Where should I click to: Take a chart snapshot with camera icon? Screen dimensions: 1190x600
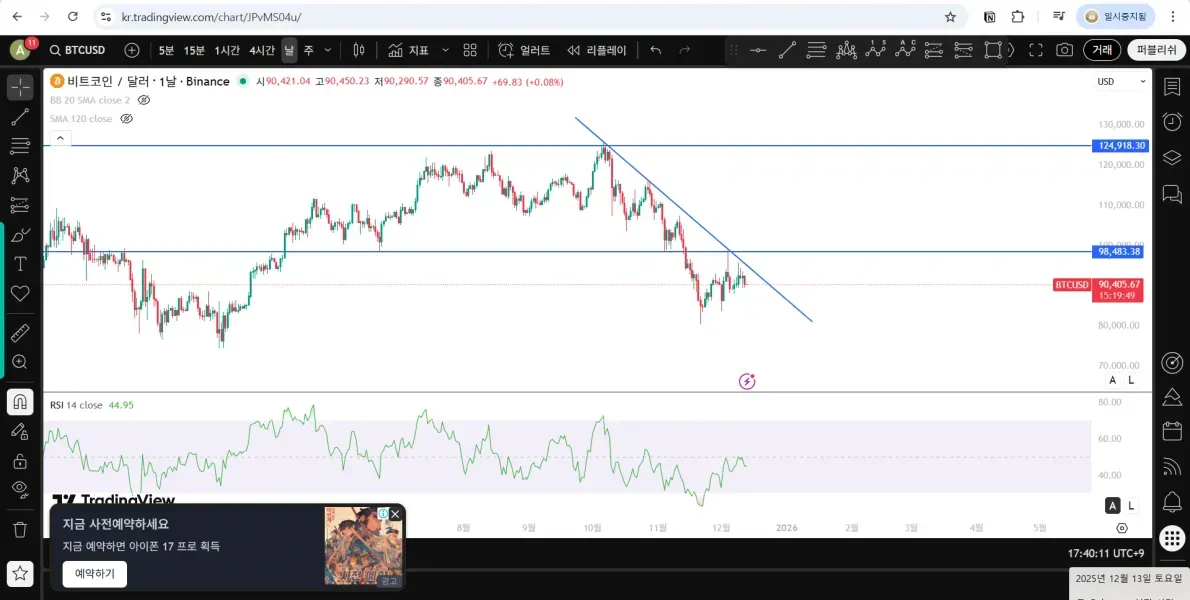click(1065, 50)
